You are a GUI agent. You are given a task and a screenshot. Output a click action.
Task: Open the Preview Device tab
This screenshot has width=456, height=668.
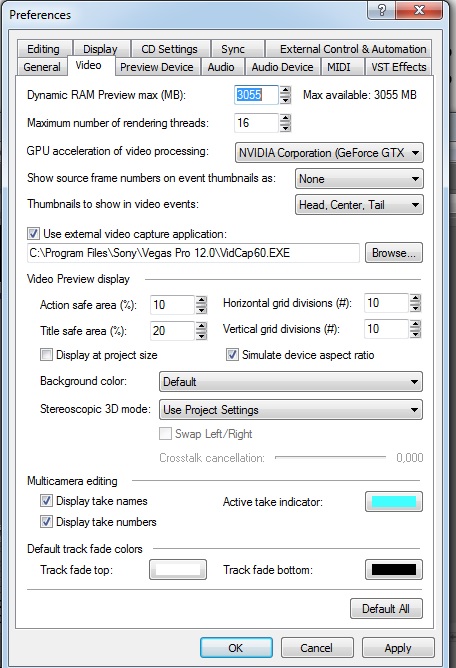(x=156, y=67)
